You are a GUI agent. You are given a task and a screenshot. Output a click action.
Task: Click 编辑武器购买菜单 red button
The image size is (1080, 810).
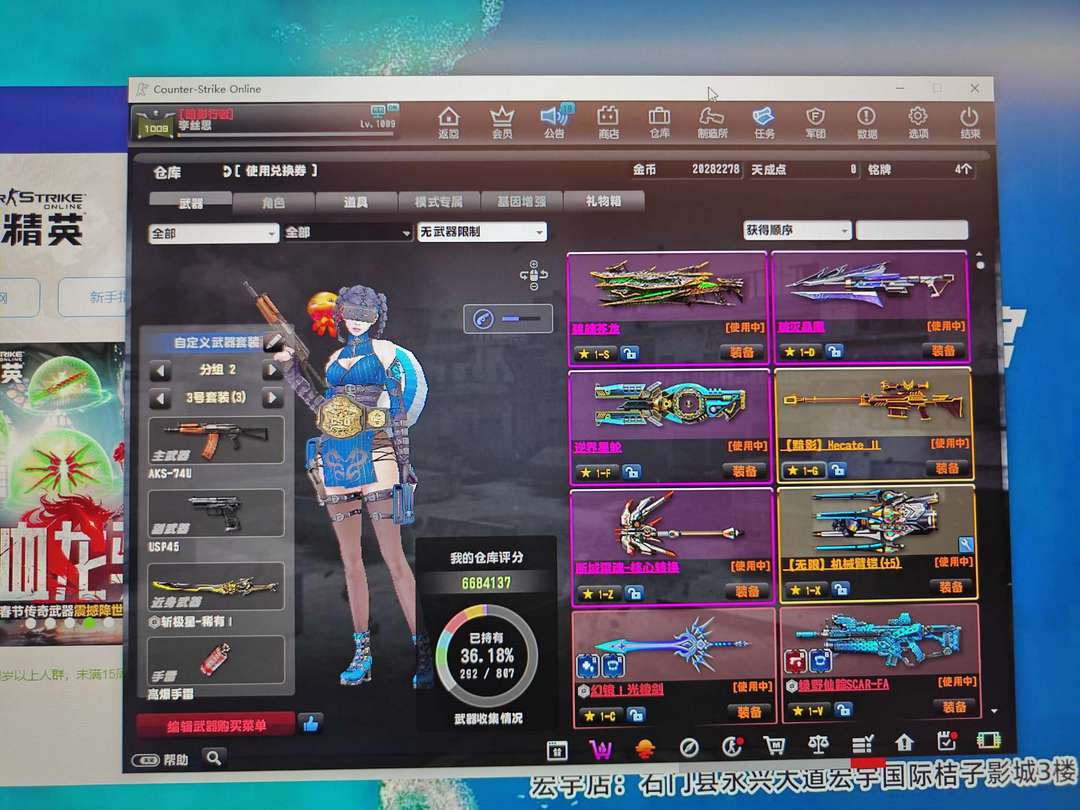point(216,725)
